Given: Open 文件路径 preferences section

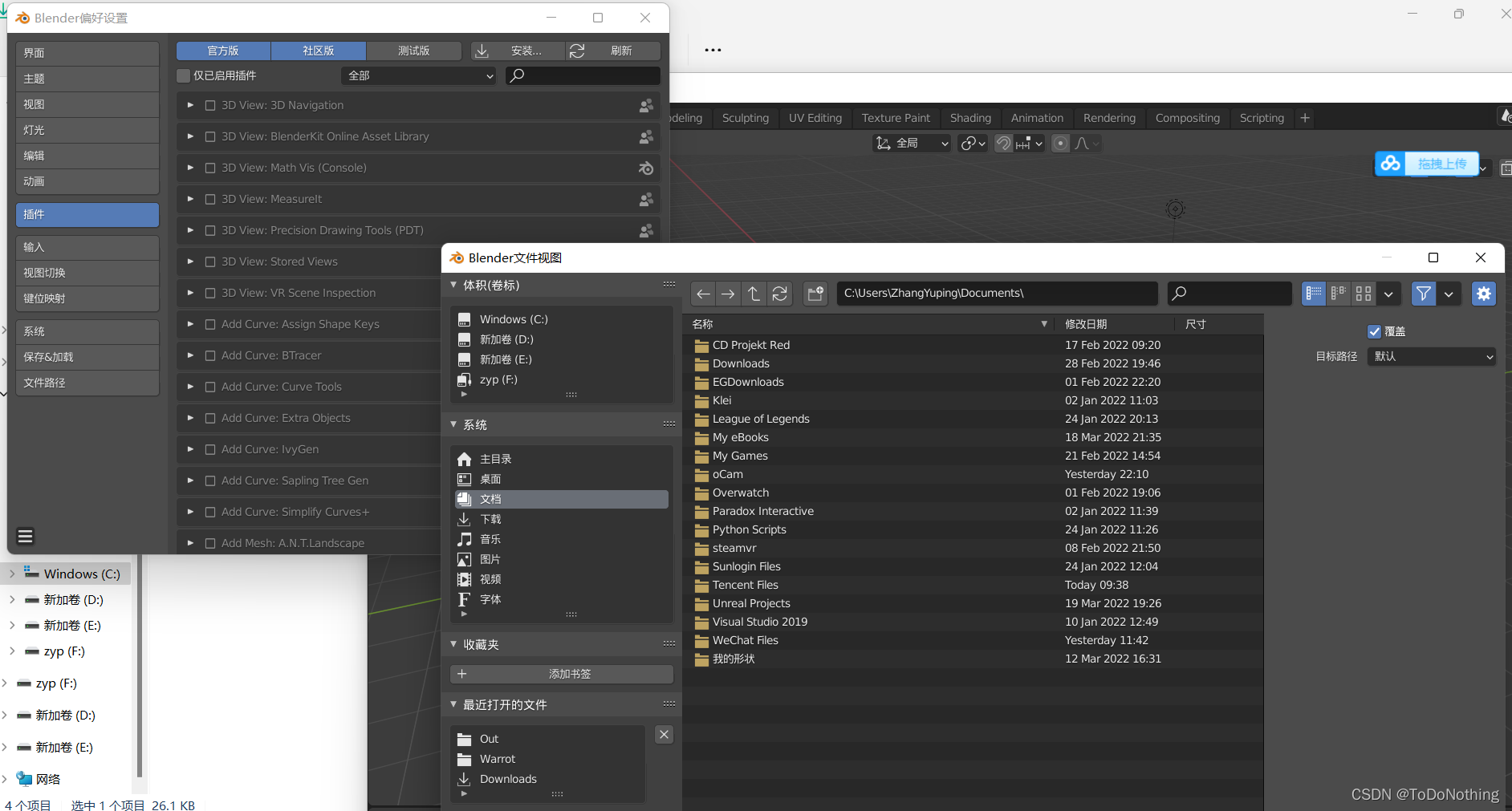Looking at the screenshot, I should pos(87,383).
